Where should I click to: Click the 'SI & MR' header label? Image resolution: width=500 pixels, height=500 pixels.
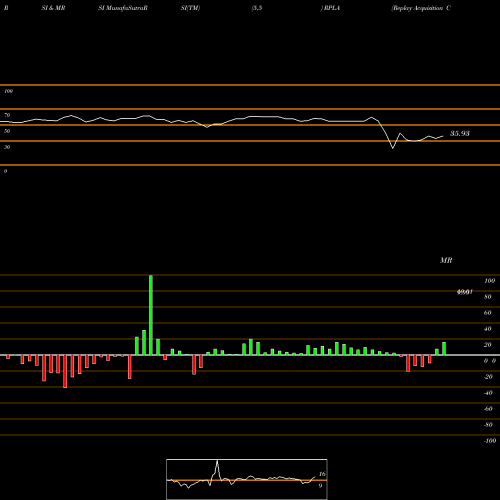tap(53, 8)
